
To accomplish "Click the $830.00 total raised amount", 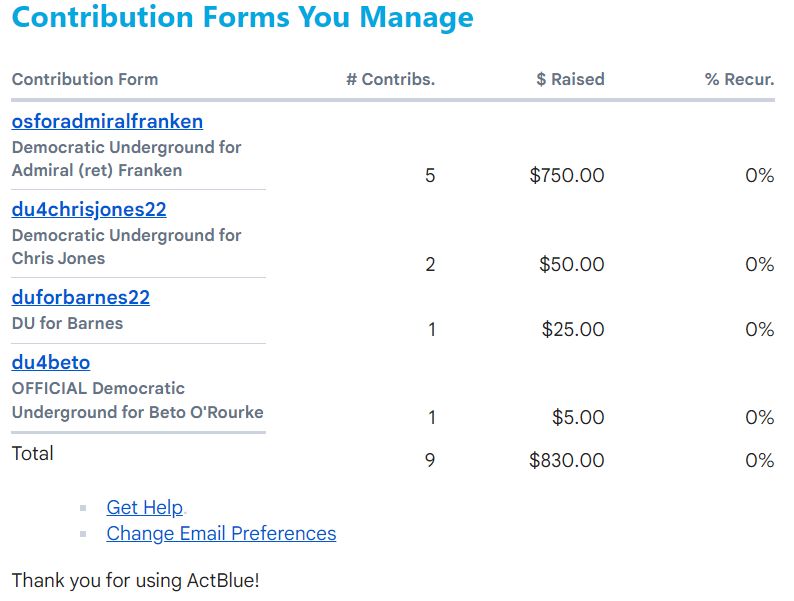I will (567, 461).
